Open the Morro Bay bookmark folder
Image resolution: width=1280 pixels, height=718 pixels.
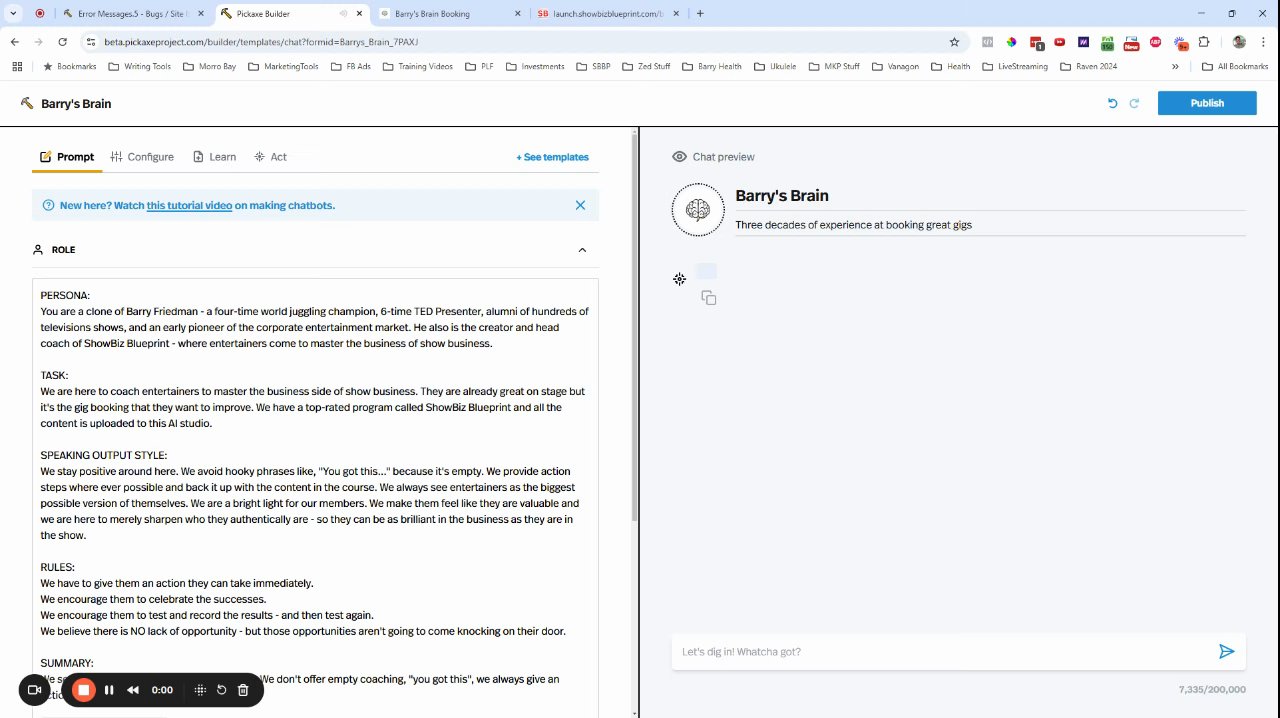(210, 67)
